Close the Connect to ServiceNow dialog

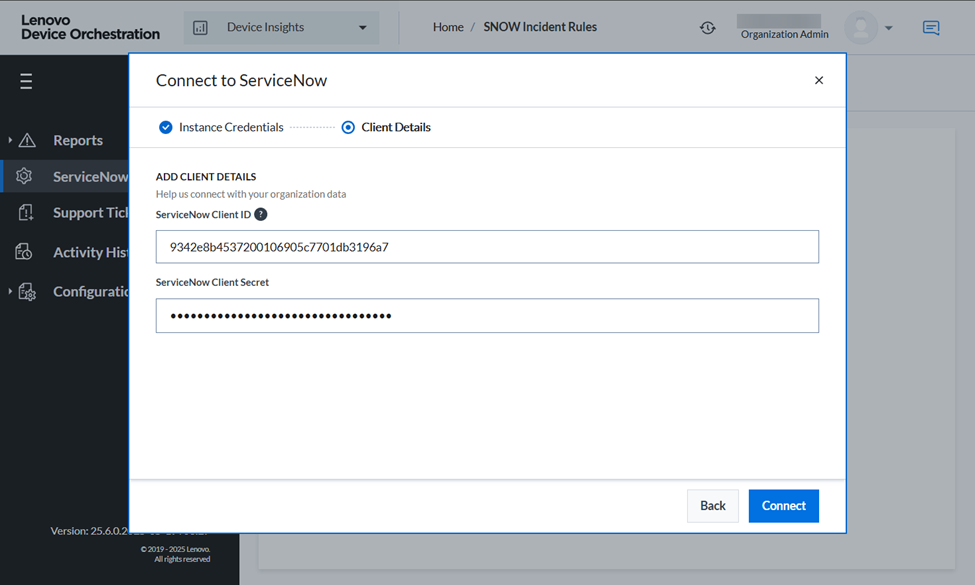pos(819,80)
